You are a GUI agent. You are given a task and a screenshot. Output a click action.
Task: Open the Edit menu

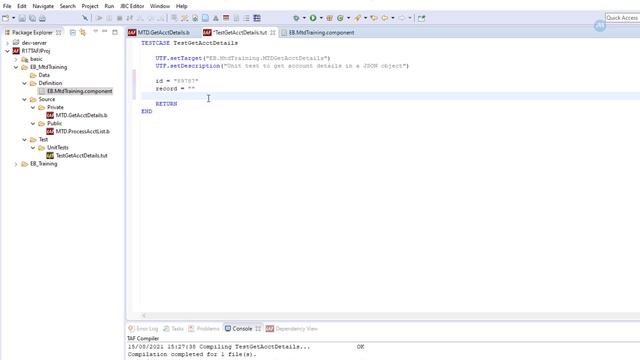(x=22, y=6)
